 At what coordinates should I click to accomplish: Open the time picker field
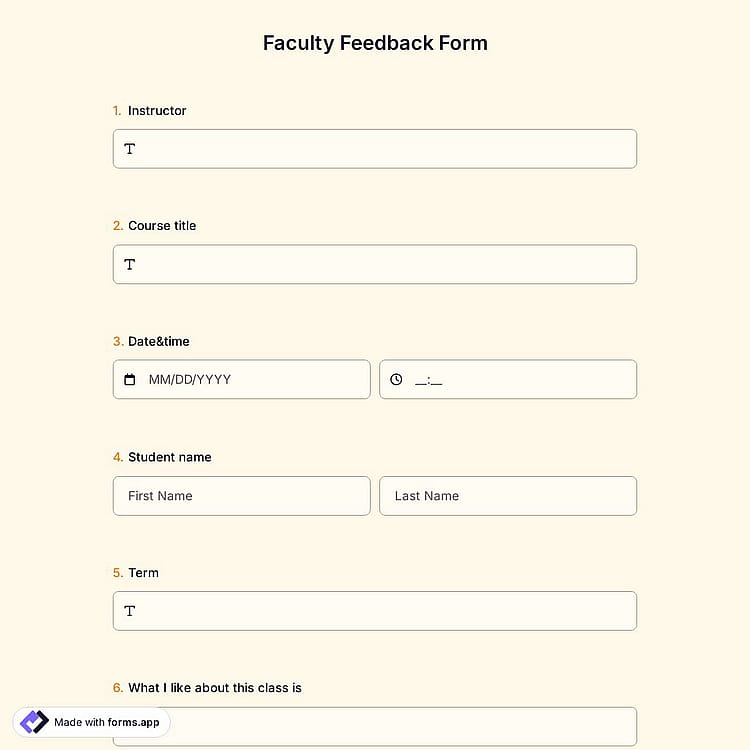click(508, 379)
